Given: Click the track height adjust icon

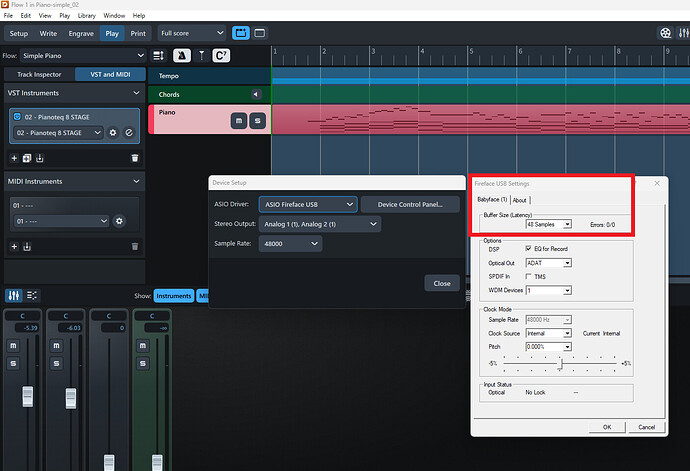Looking at the screenshot, I should (158, 55).
